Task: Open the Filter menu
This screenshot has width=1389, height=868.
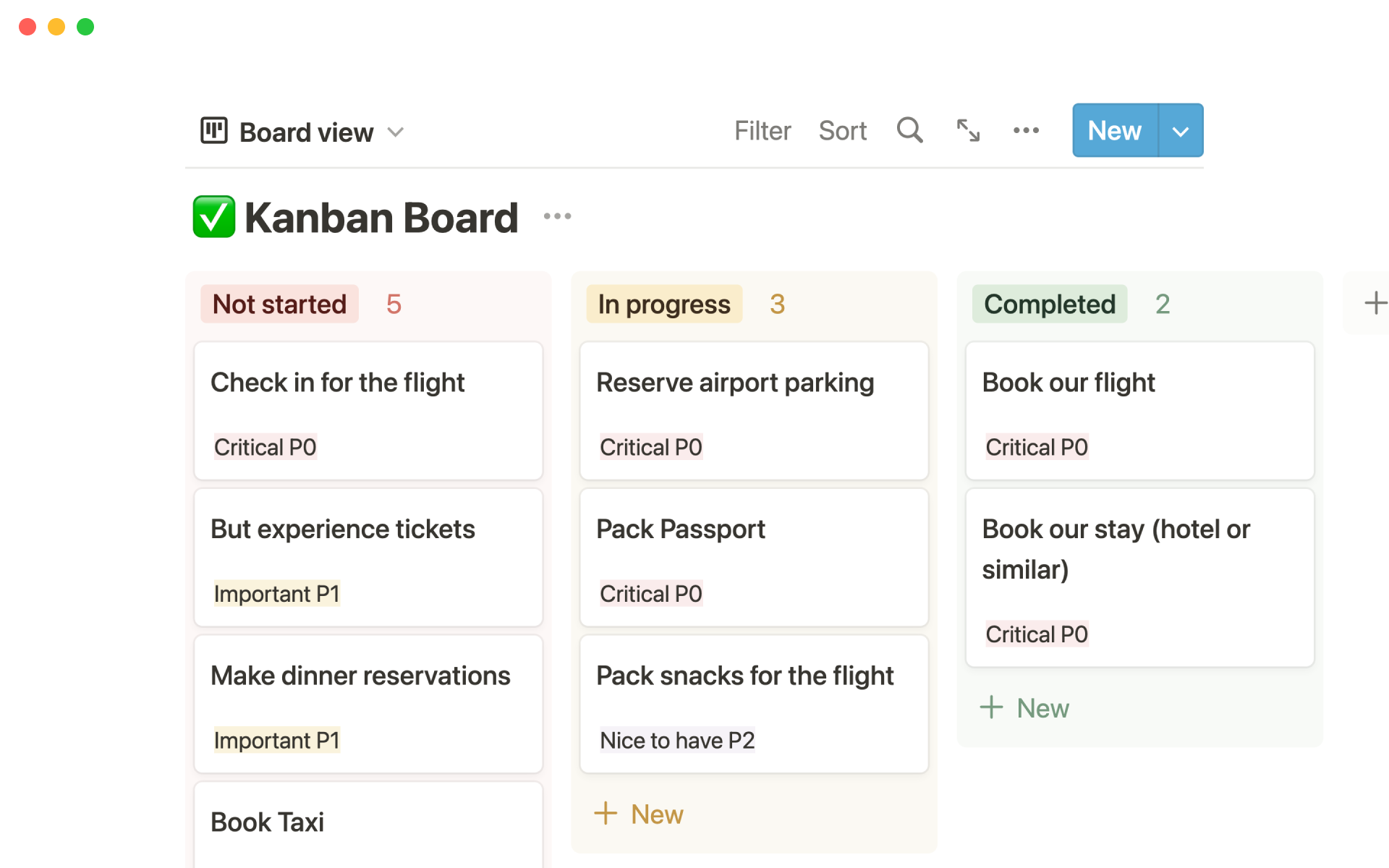Action: [763, 131]
